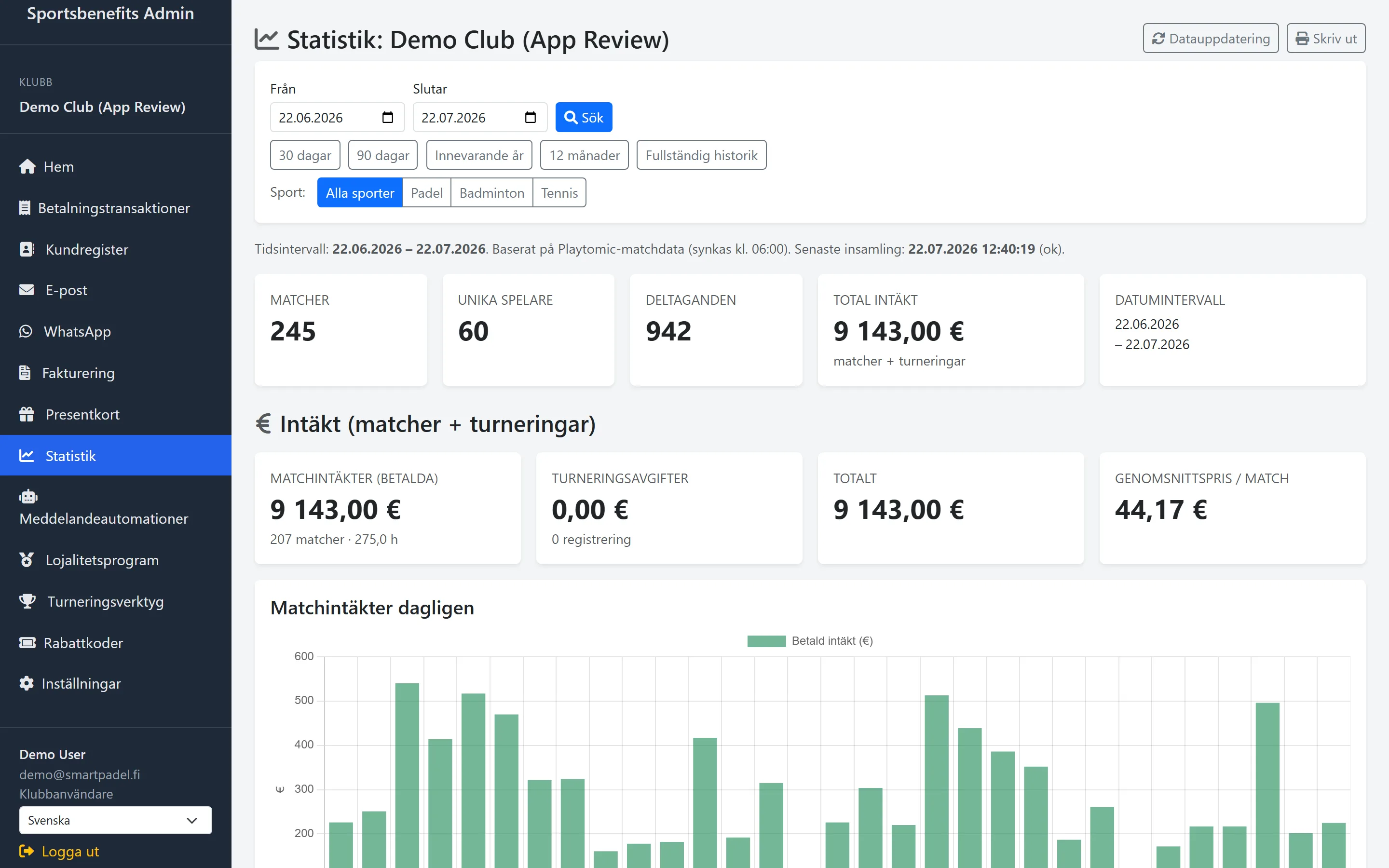Choose Innevarande år range
Viewport: 1389px width, 868px height.
click(479, 155)
